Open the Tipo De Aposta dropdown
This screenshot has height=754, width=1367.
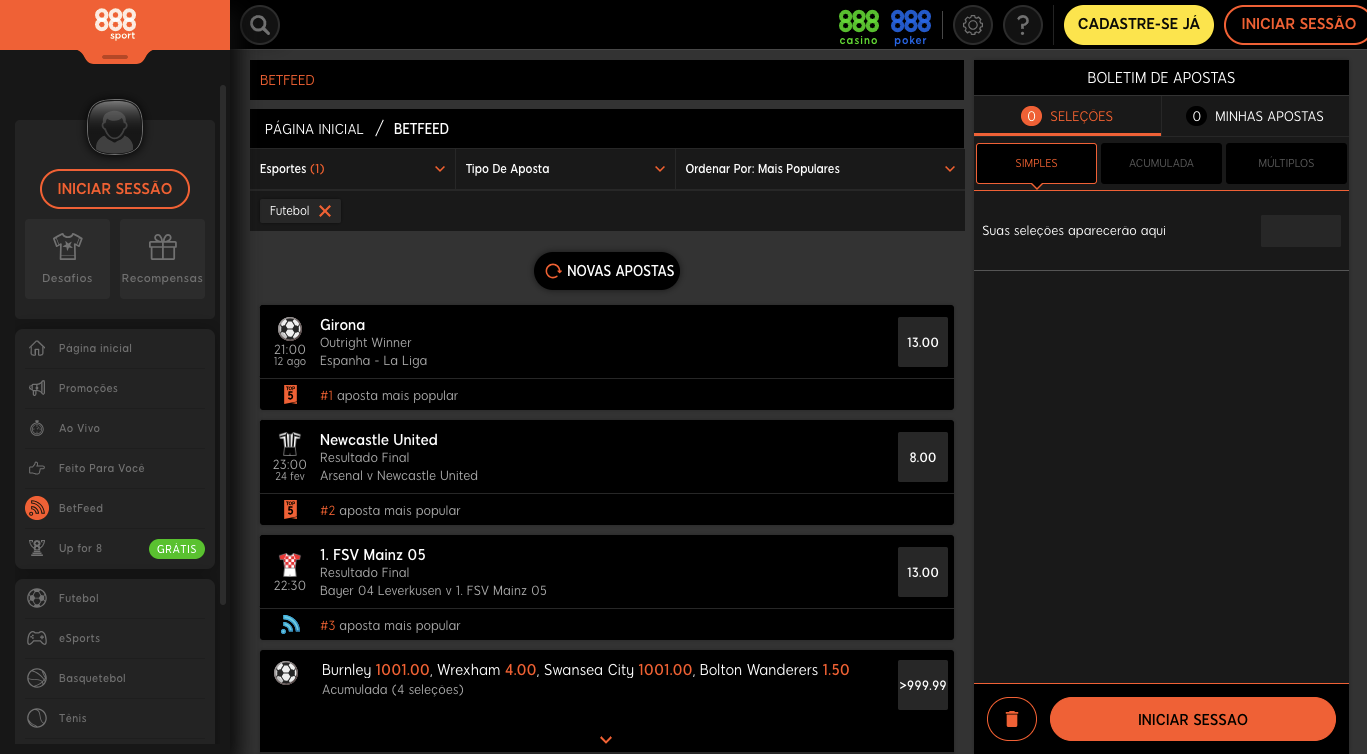tap(565, 169)
